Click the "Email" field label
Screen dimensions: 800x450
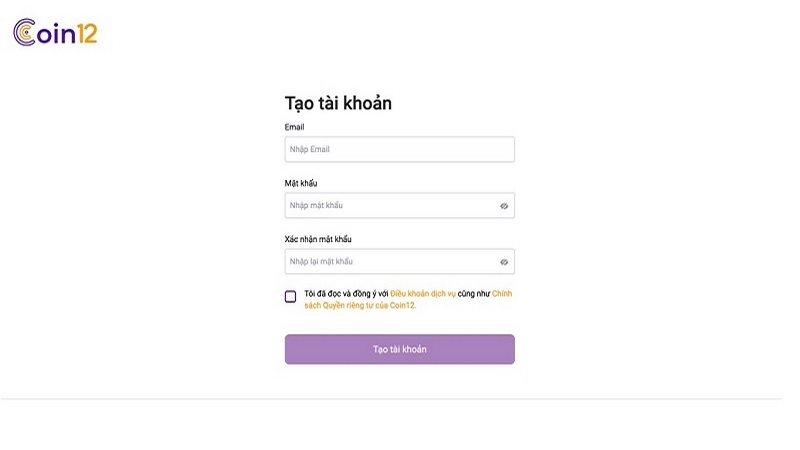pyautogui.click(x=295, y=127)
